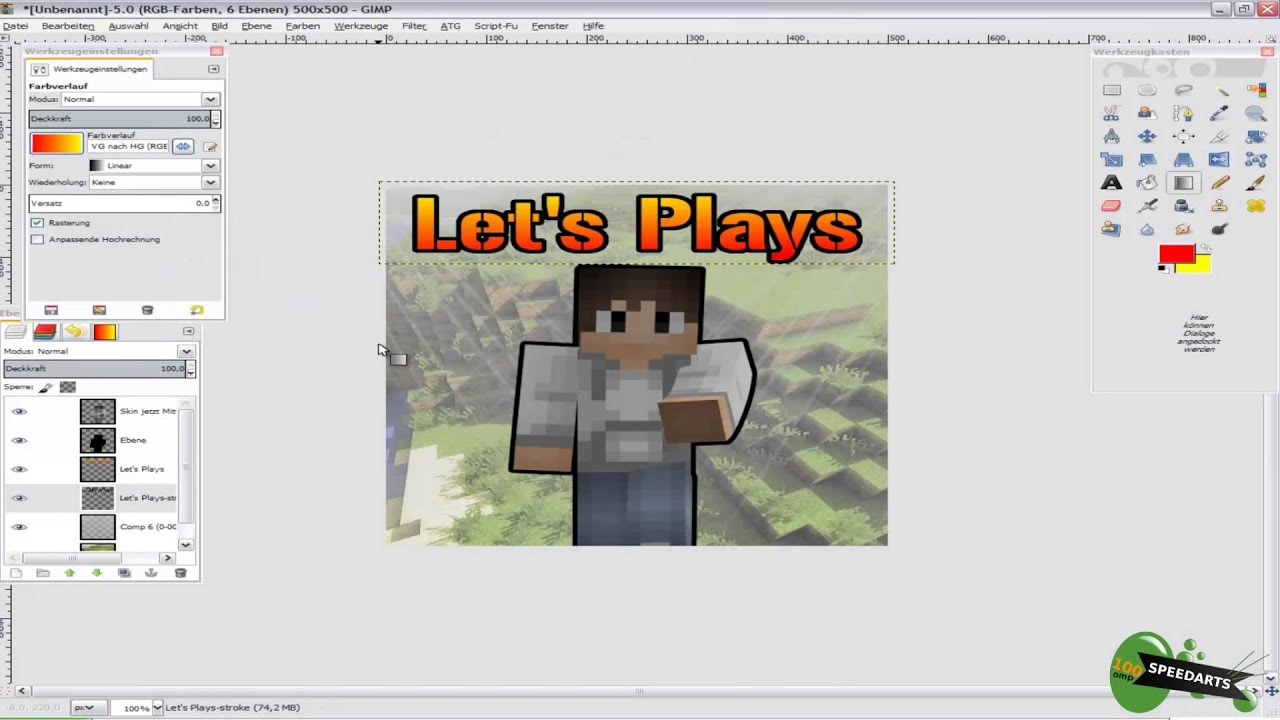The image size is (1280, 720).
Task: Click the yellow background color swatch
Action: [x=1198, y=265]
